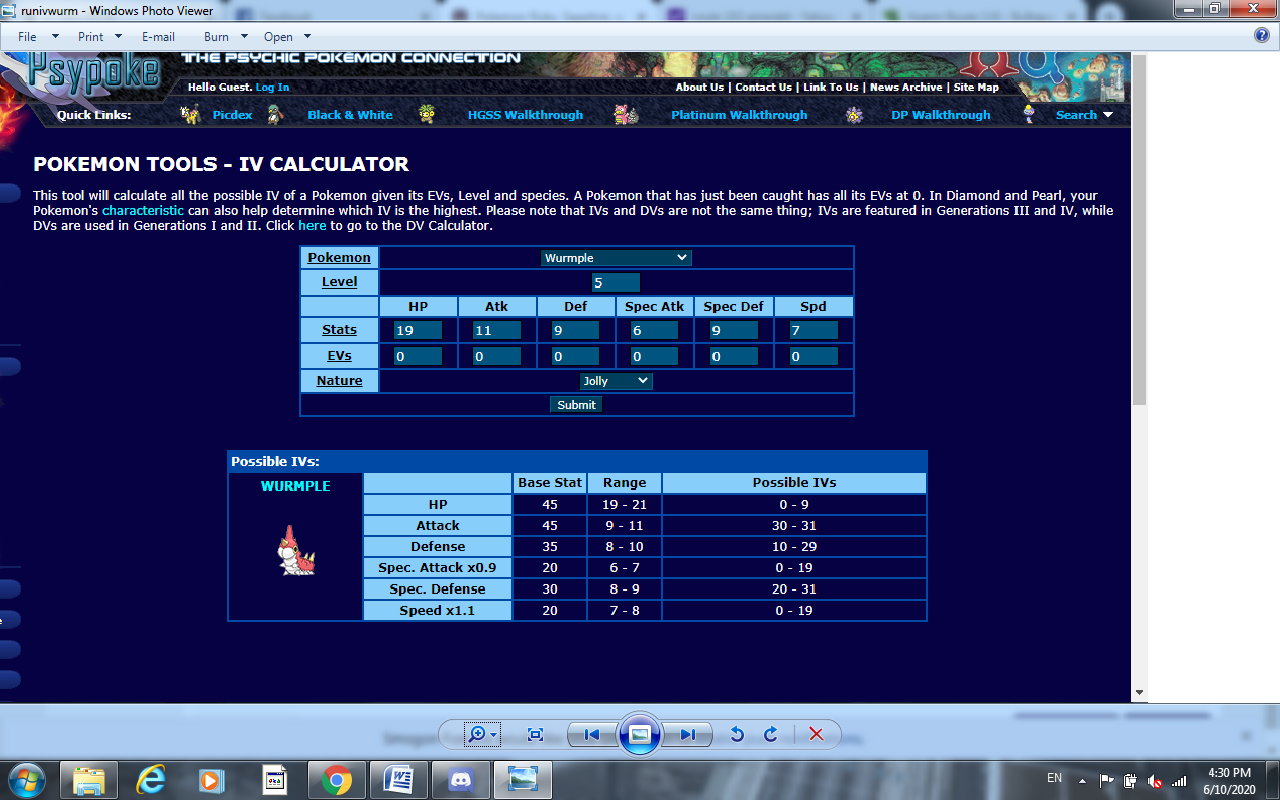Click the About Us link

point(699,87)
